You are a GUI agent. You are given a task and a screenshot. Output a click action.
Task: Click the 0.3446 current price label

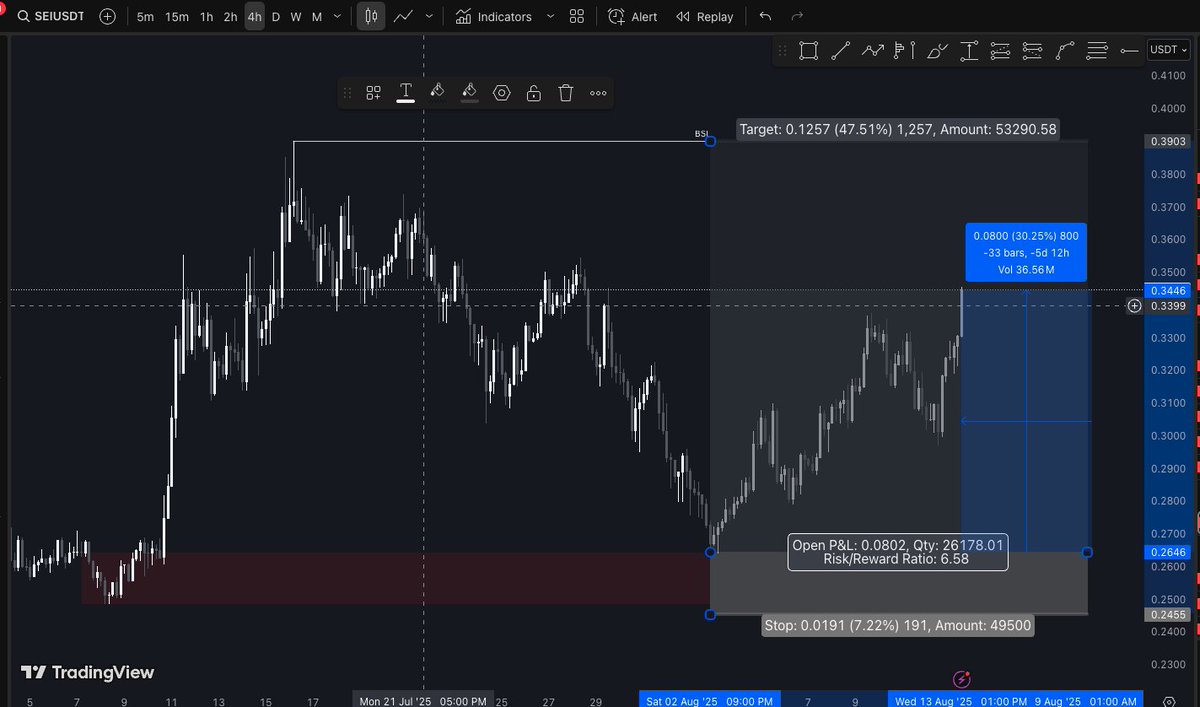click(1166, 291)
